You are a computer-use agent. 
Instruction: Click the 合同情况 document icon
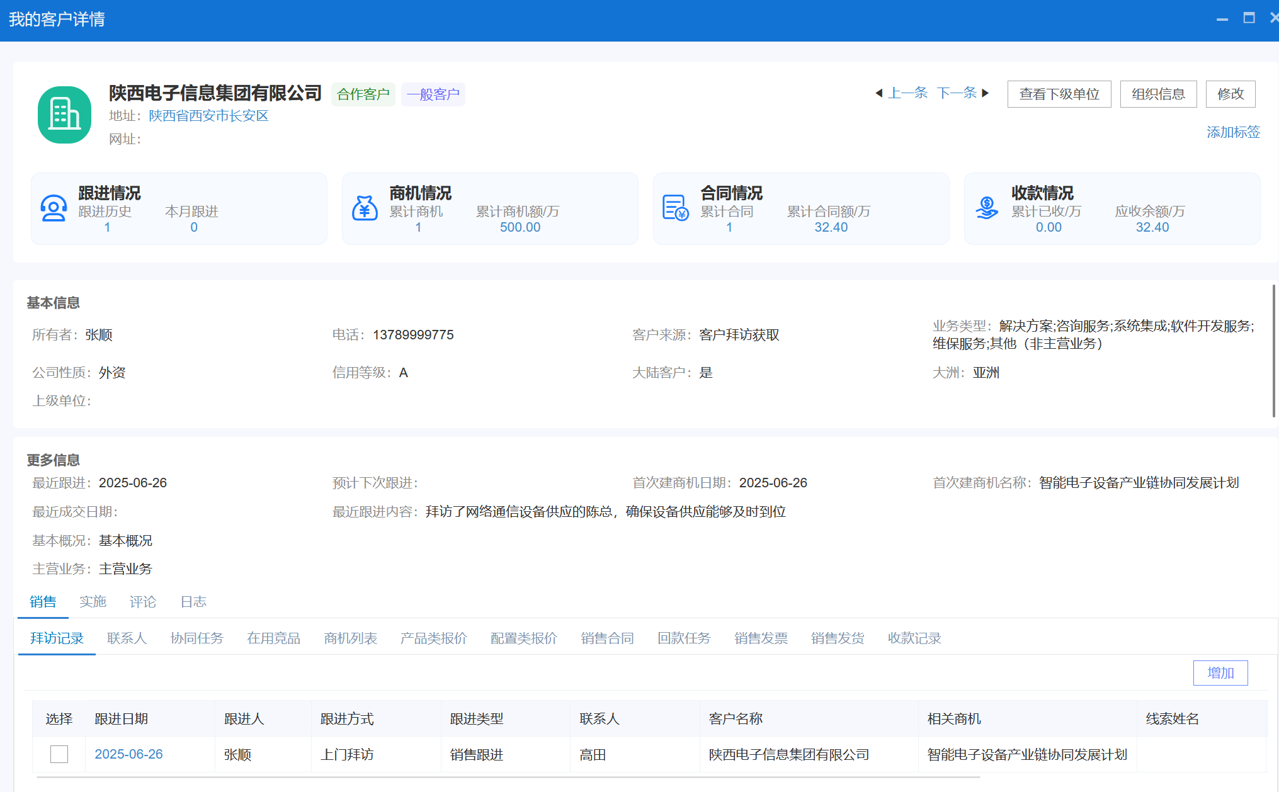click(676, 208)
